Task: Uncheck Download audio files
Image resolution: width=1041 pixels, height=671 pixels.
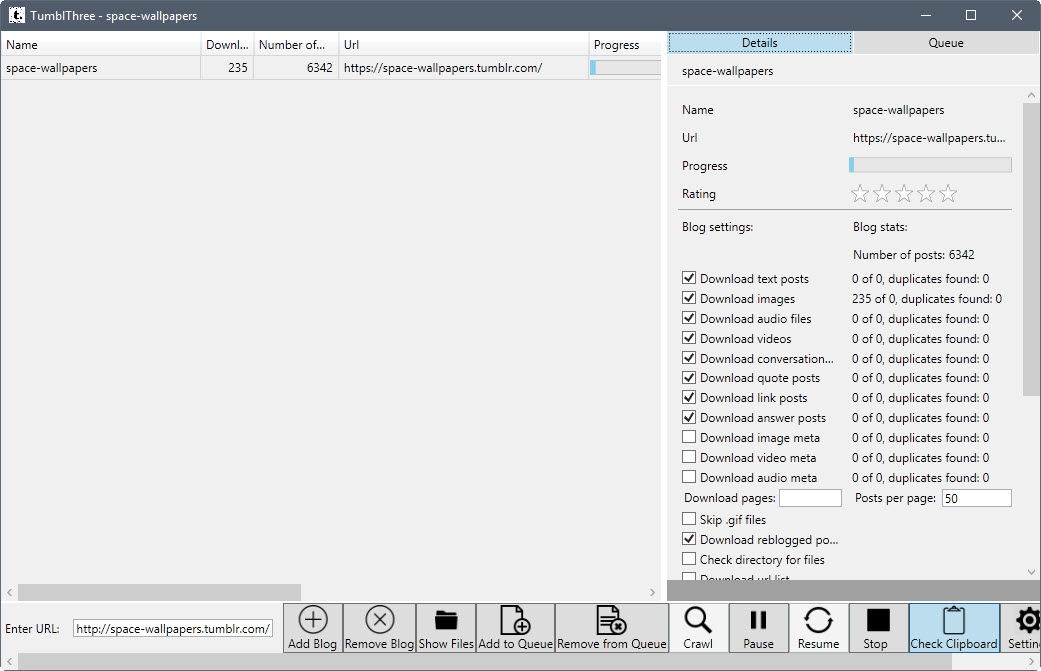Action: pyautogui.click(x=689, y=318)
